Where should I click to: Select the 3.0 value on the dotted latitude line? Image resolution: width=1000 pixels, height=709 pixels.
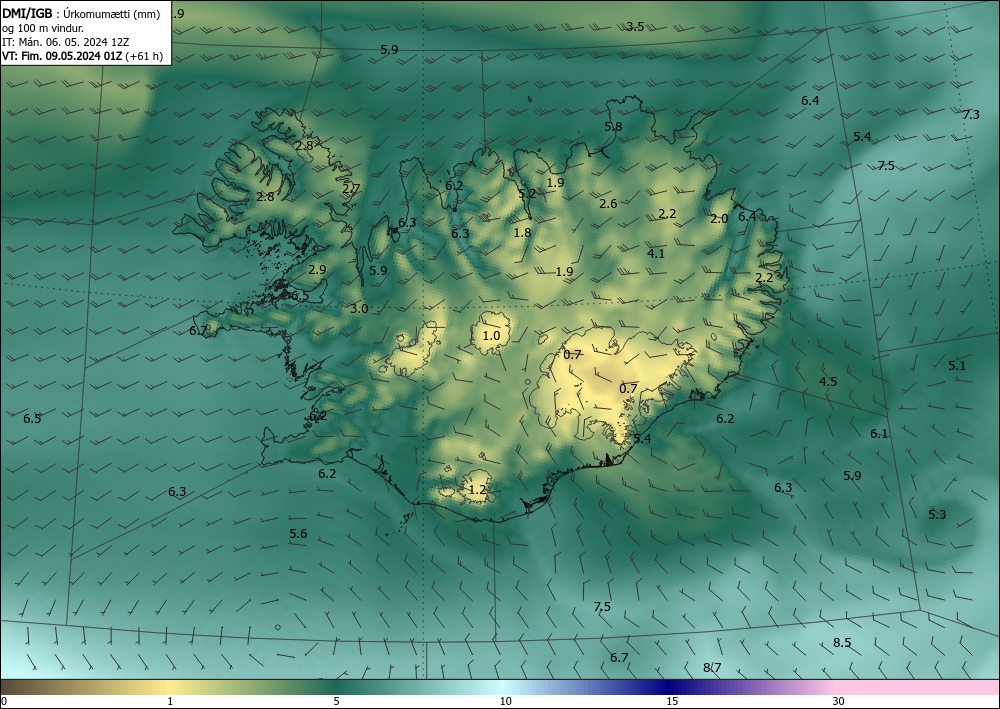(359, 309)
